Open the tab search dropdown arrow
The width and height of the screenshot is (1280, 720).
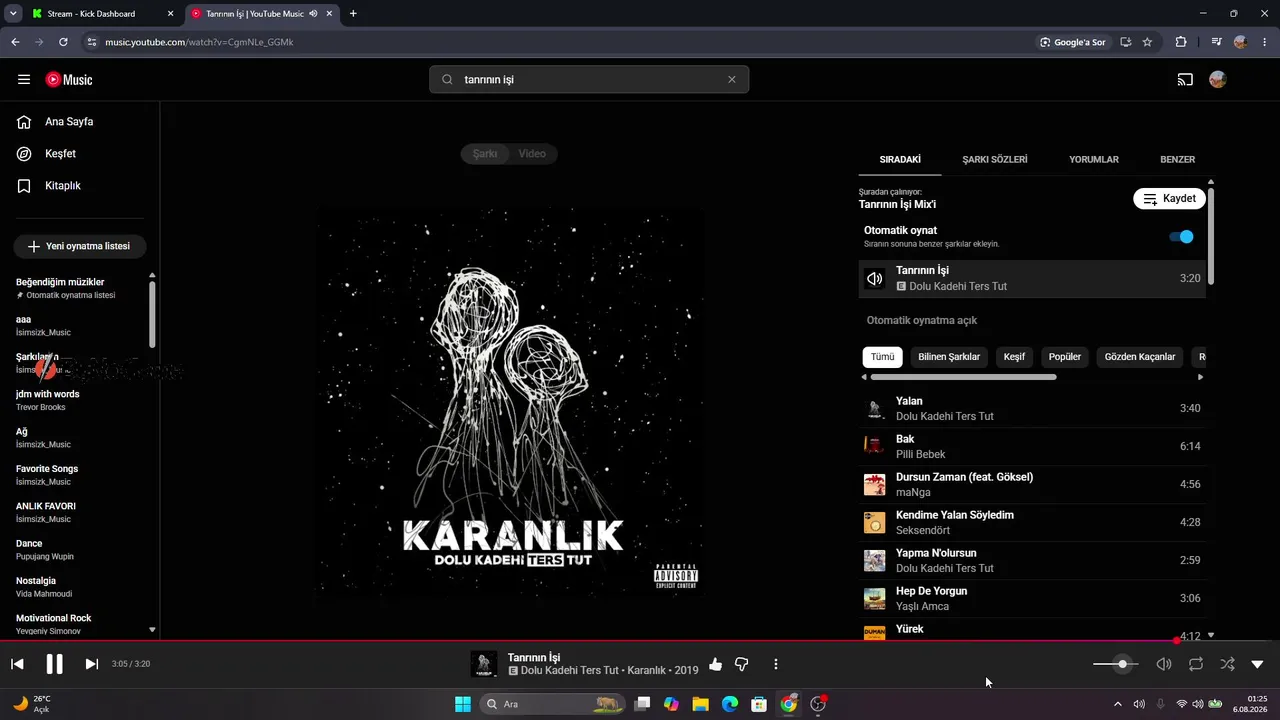pos(12,14)
